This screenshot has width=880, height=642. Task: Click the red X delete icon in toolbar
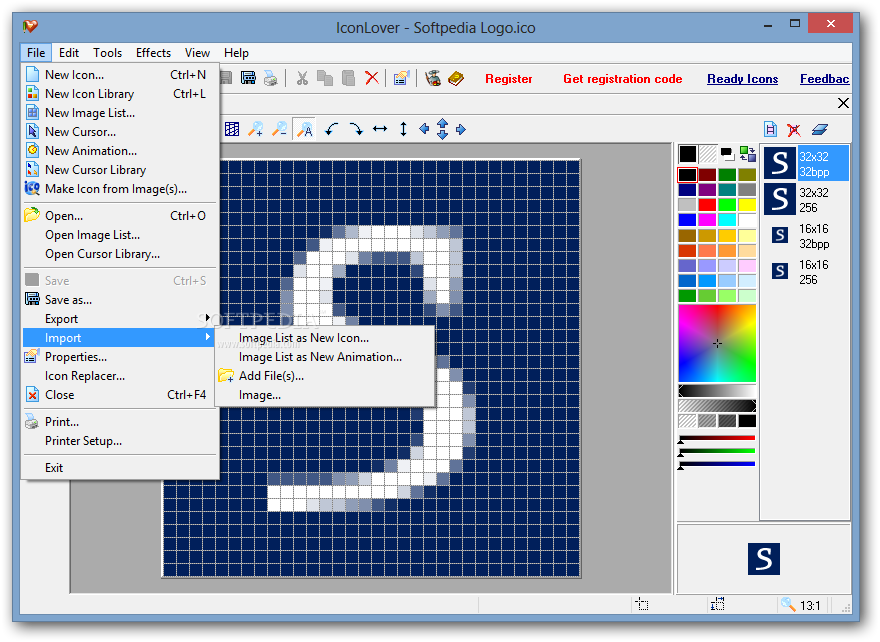pyautogui.click(x=372, y=78)
